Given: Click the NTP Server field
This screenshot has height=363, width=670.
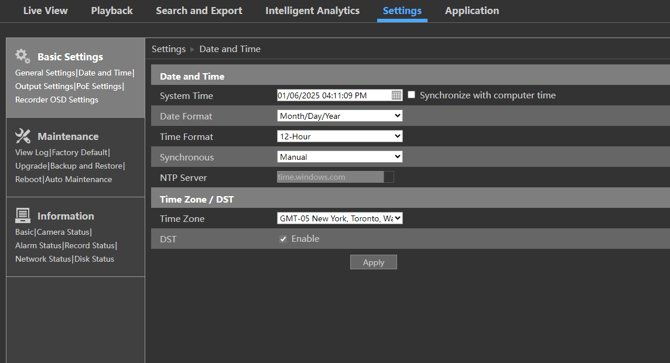Looking at the screenshot, I should 335,177.
